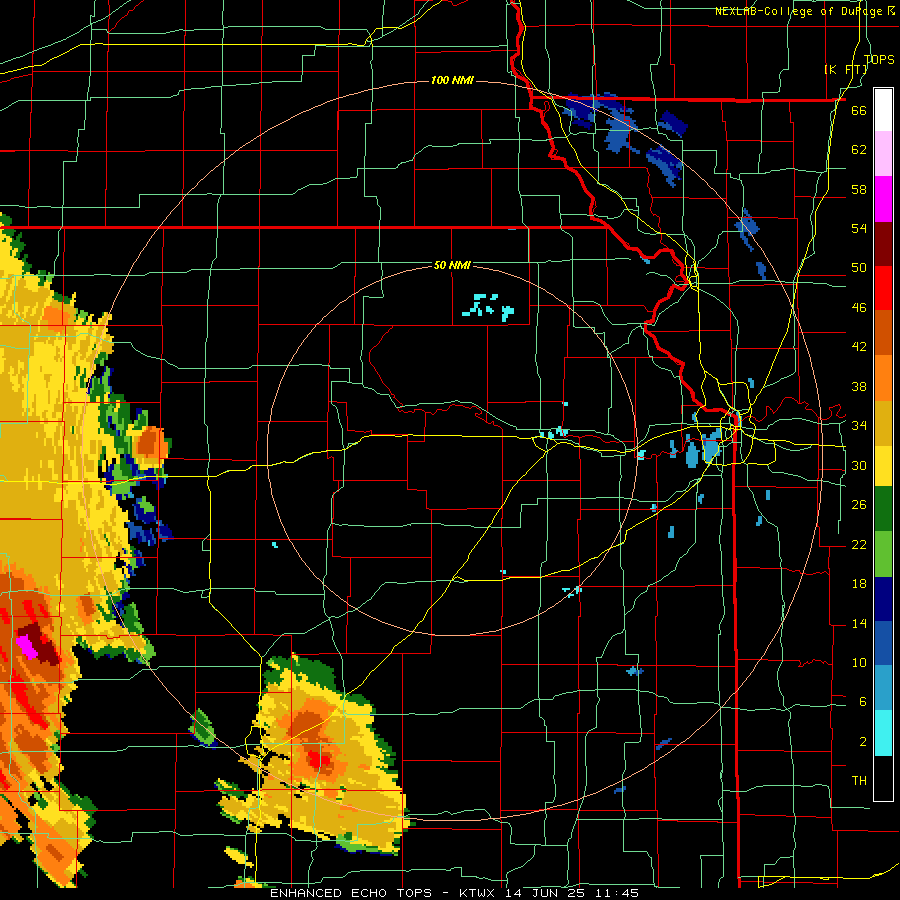Image resolution: width=900 pixels, height=900 pixels.
Task: Click the 34 value on the legend
Action: 859,426
